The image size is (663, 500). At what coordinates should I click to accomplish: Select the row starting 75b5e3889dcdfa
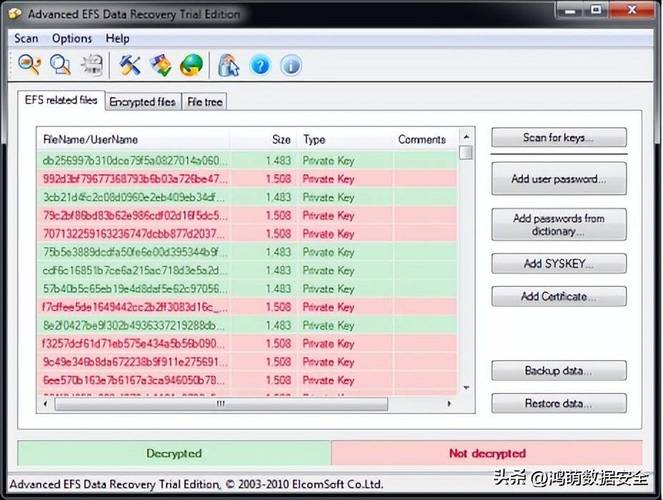tap(247, 252)
